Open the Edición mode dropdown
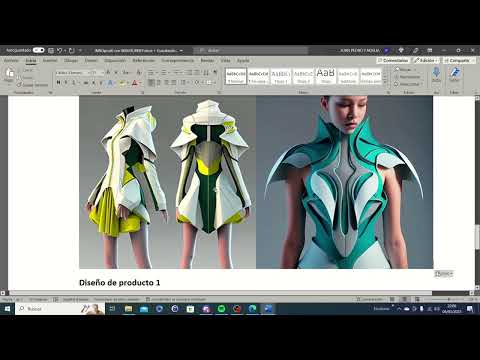This screenshot has width=480, height=360. click(x=426, y=60)
